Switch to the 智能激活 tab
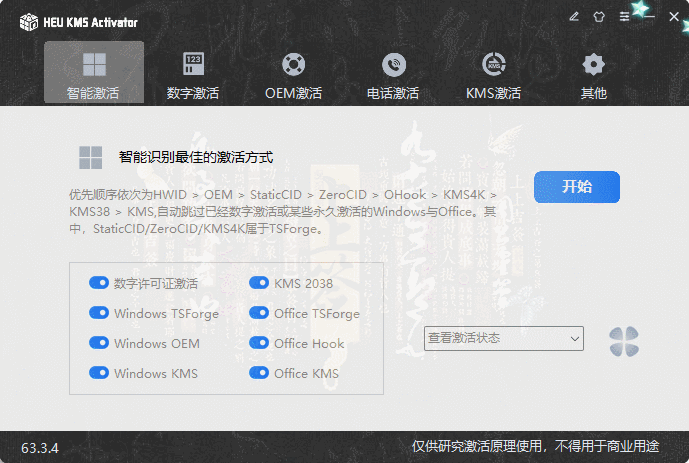The height and width of the screenshot is (463, 689). [x=94, y=72]
